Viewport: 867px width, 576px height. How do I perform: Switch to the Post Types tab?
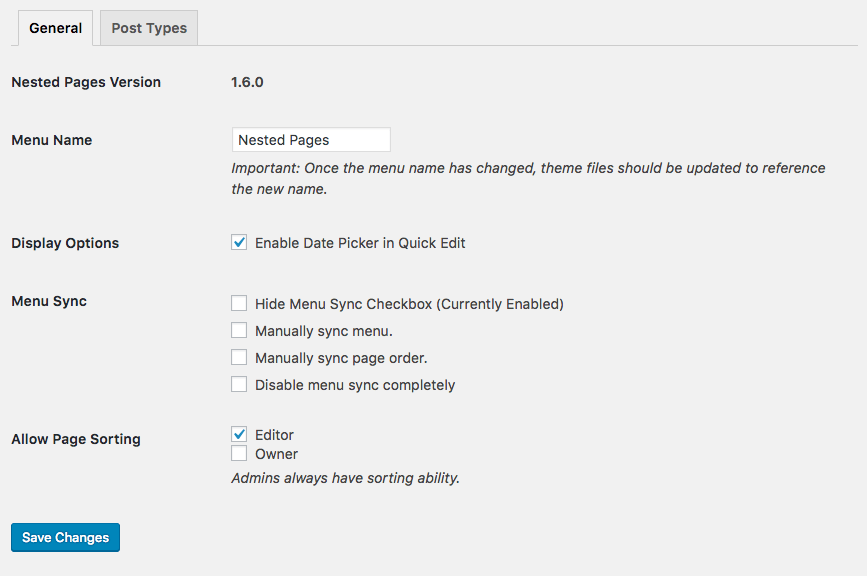click(x=149, y=28)
